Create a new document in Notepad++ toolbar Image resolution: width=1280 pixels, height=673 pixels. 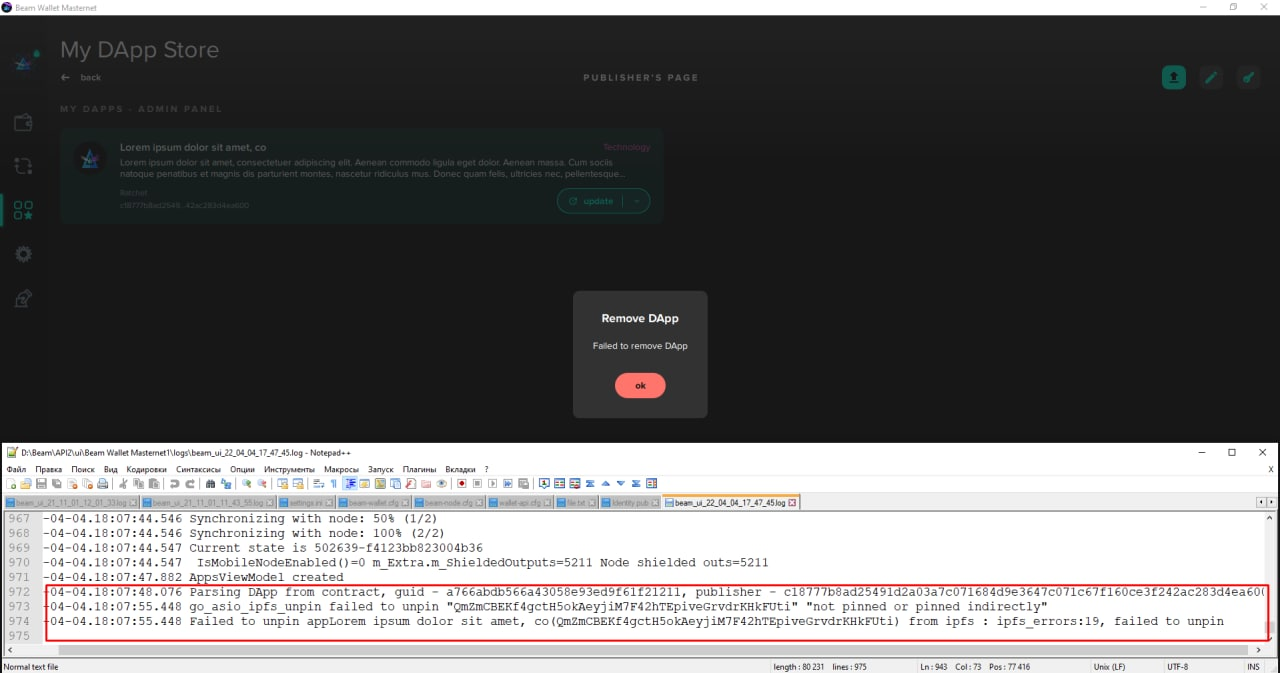[x=10, y=483]
